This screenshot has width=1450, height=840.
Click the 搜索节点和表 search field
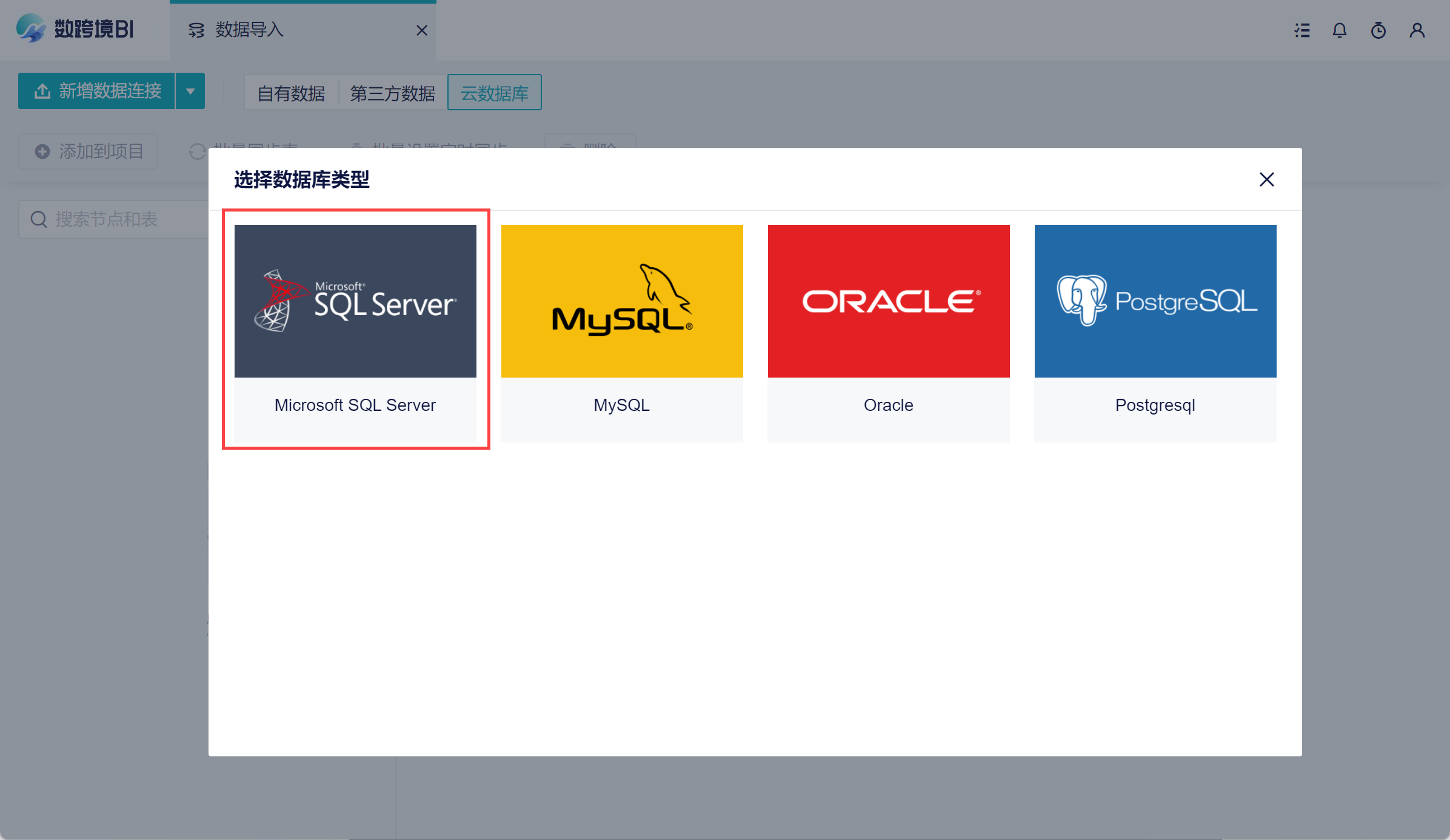[x=115, y=219]
